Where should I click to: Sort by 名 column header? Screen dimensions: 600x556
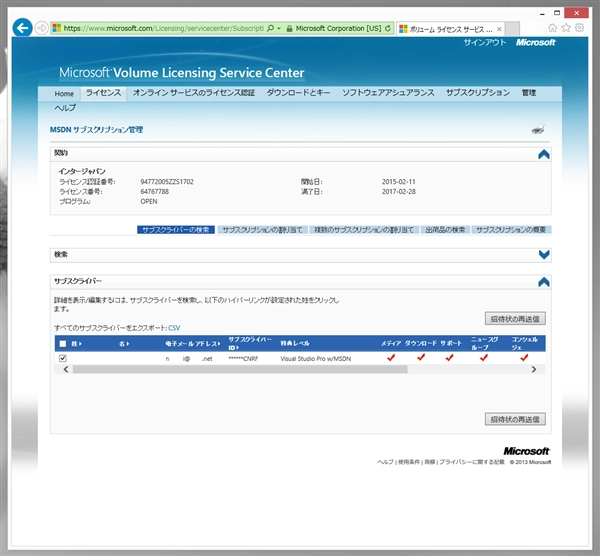[124, 344]
